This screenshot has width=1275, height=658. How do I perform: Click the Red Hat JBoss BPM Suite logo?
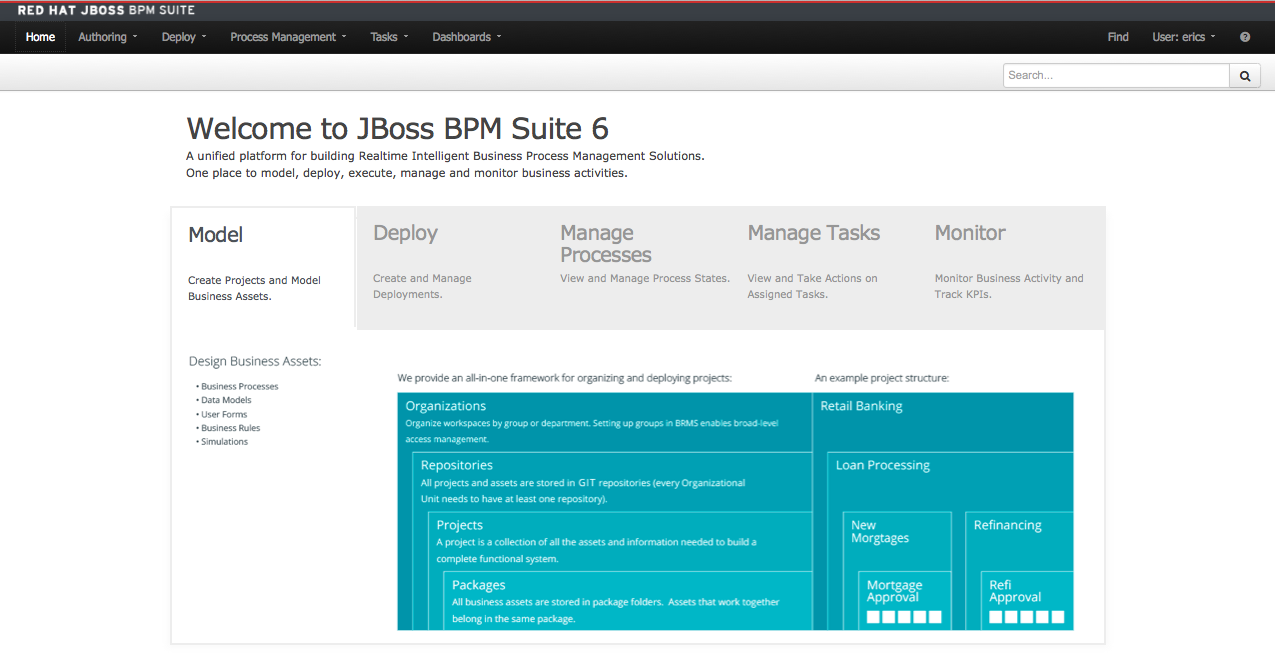[106, 10]
